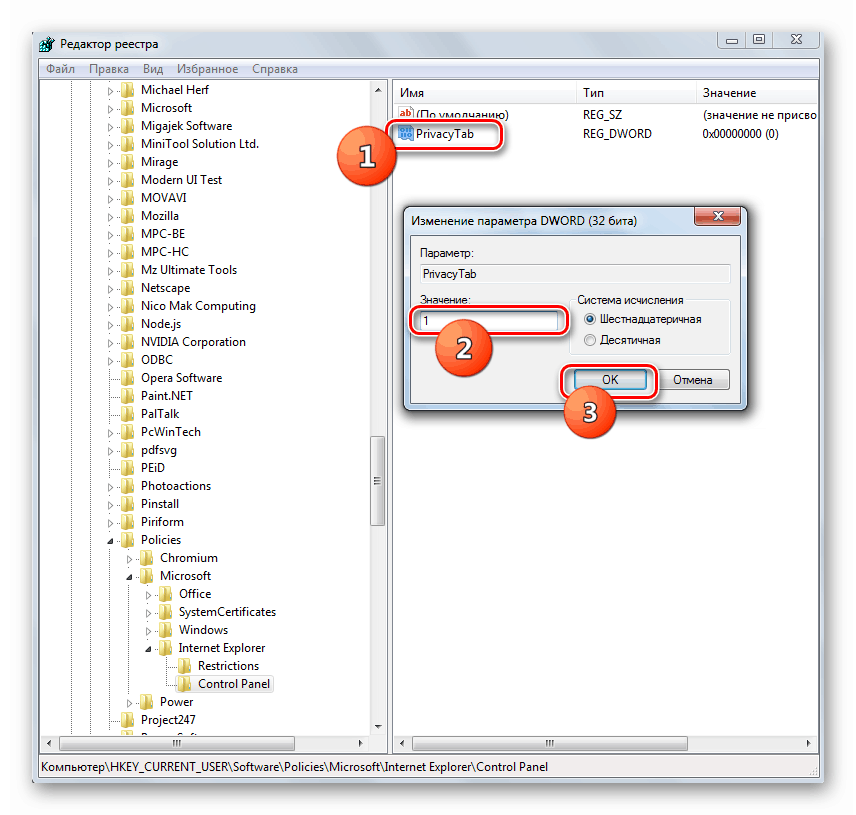This screenshot has height=815, width=856.
Task: Click the Piriform folder icon
Action: click(x=128, y=522)
